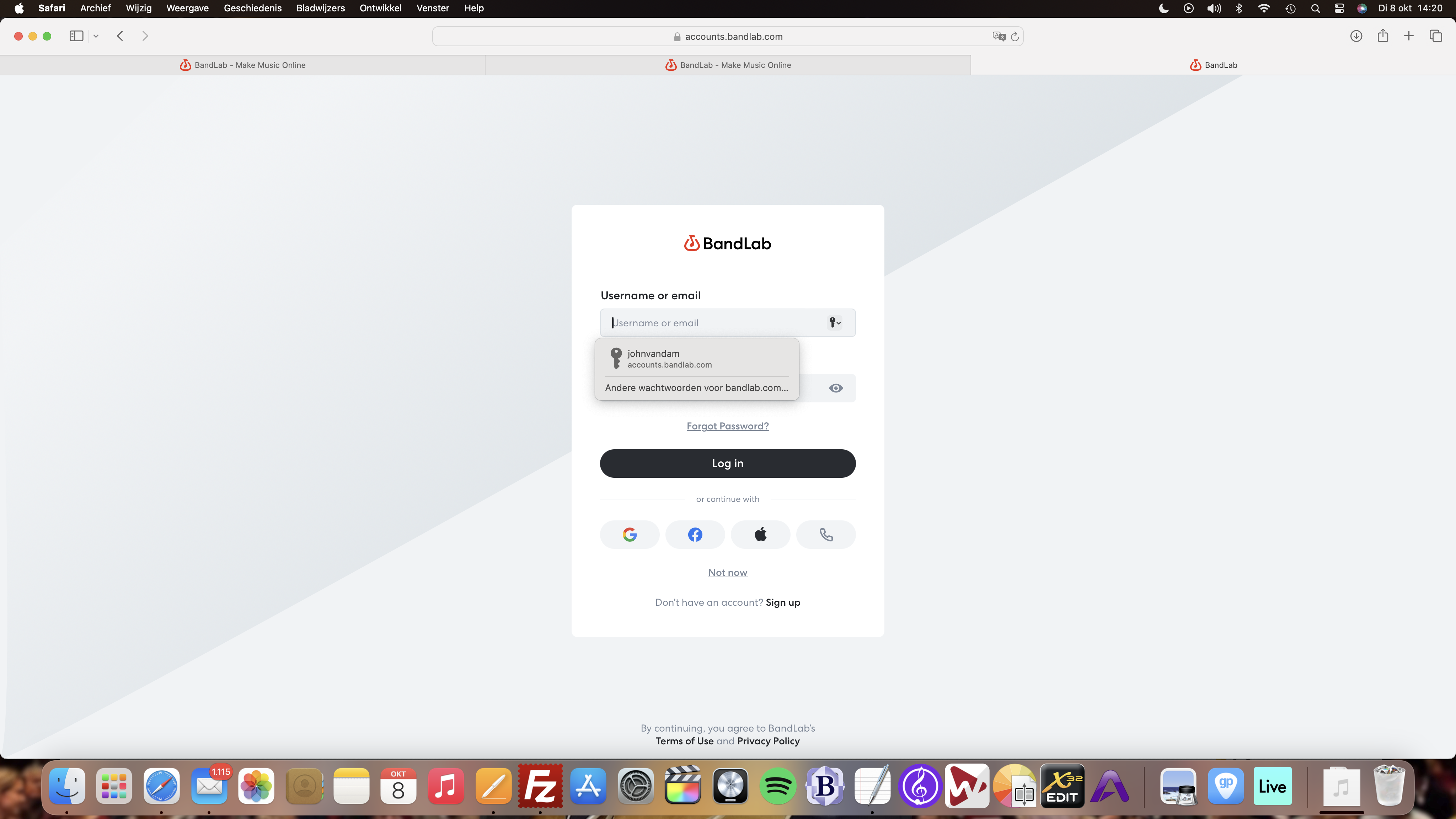The image size is (1456, 819).
Task: Open the Geschiedenis menu
Action: (253, 8)
